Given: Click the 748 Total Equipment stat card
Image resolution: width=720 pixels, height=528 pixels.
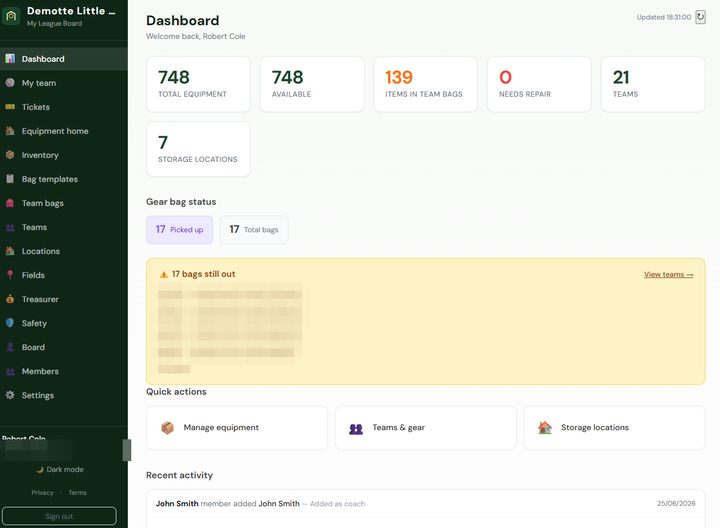Looking at the screenshot, I should [x=198, y=84].
